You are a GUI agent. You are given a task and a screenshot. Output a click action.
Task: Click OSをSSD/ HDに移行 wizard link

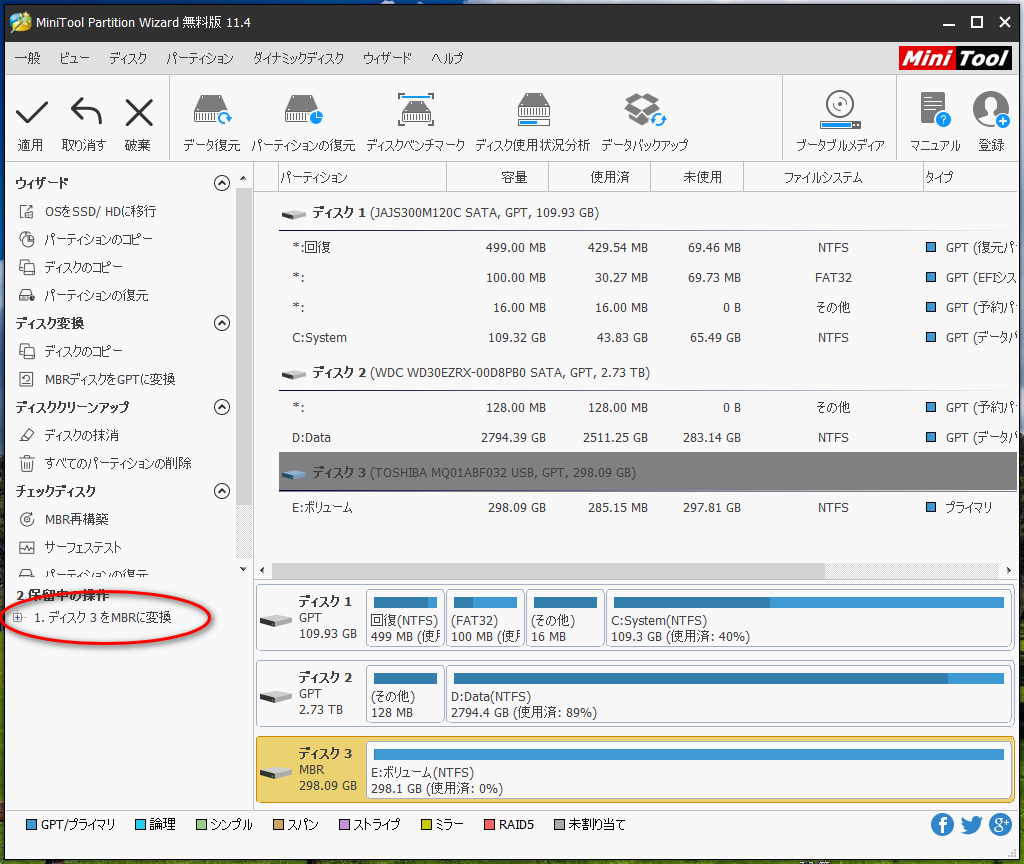click(x=100, y=211)
